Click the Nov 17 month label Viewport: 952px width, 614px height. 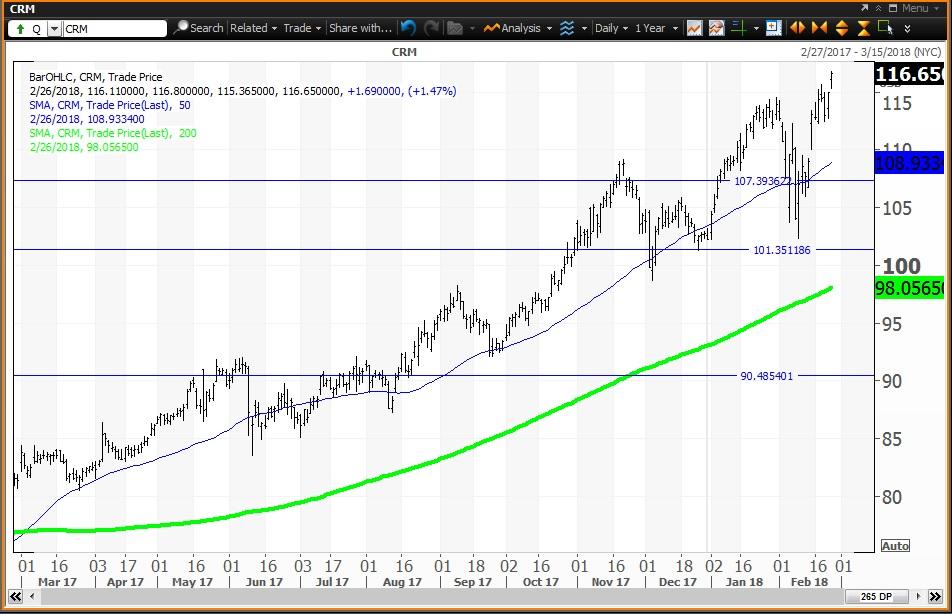pos(610,582)
